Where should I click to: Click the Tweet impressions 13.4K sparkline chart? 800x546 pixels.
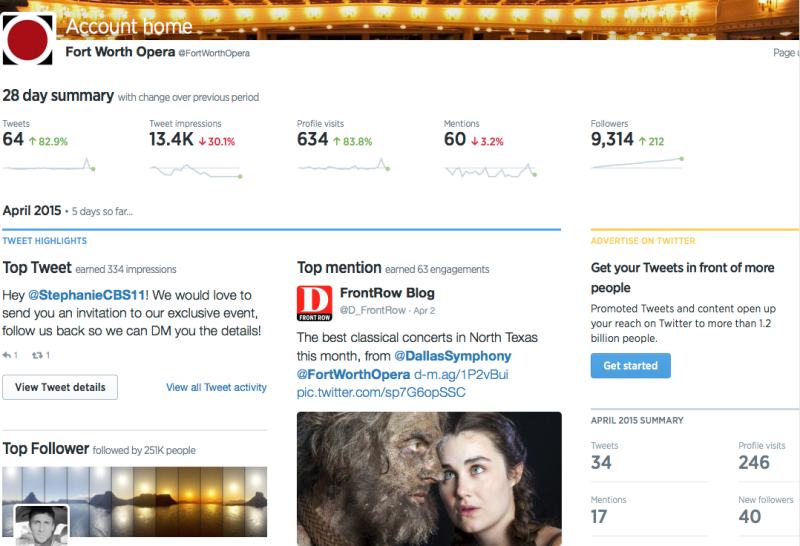click(195, 169)
